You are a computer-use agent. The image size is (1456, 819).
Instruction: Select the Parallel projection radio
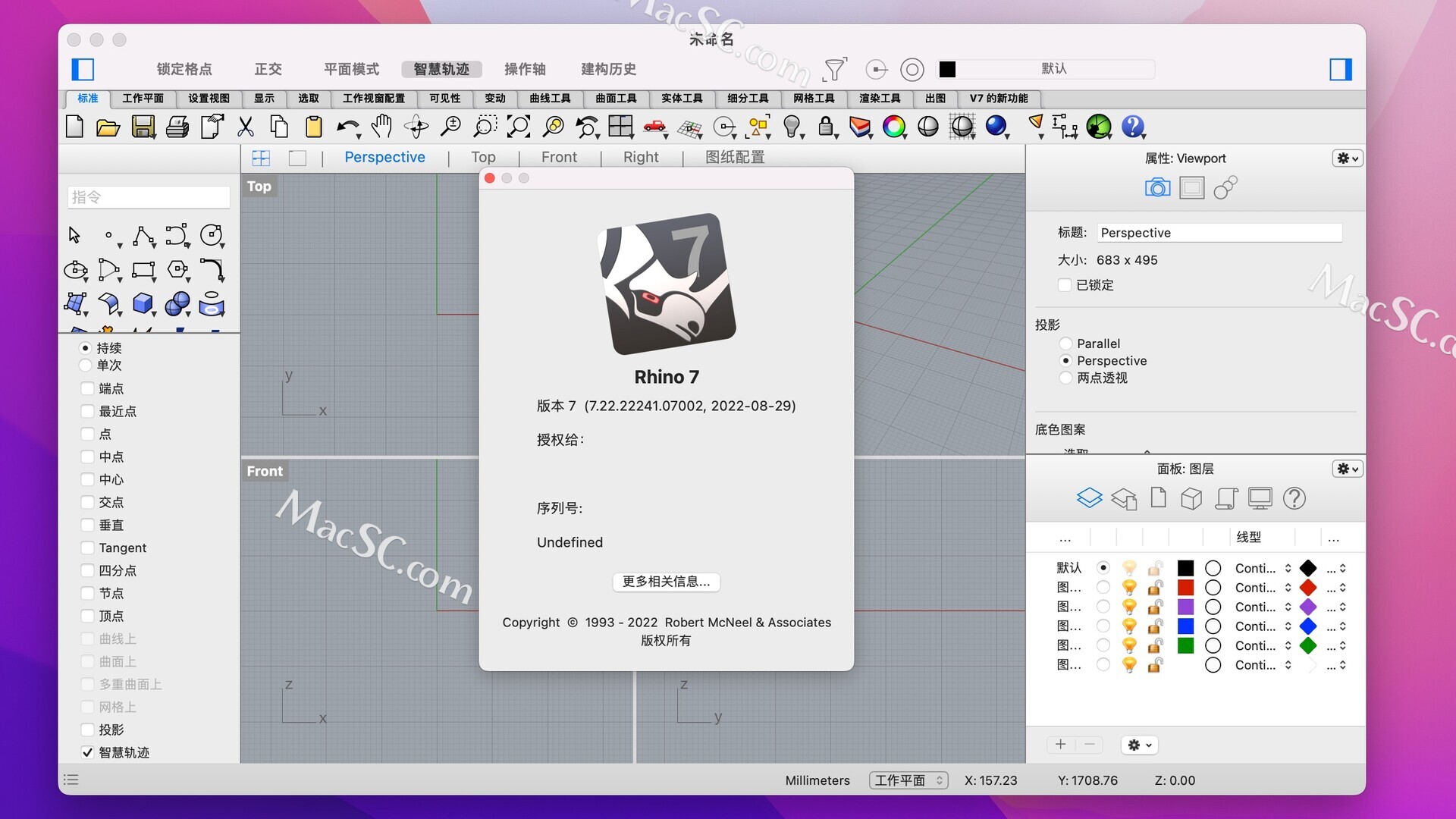click(x=1065, y=344)
